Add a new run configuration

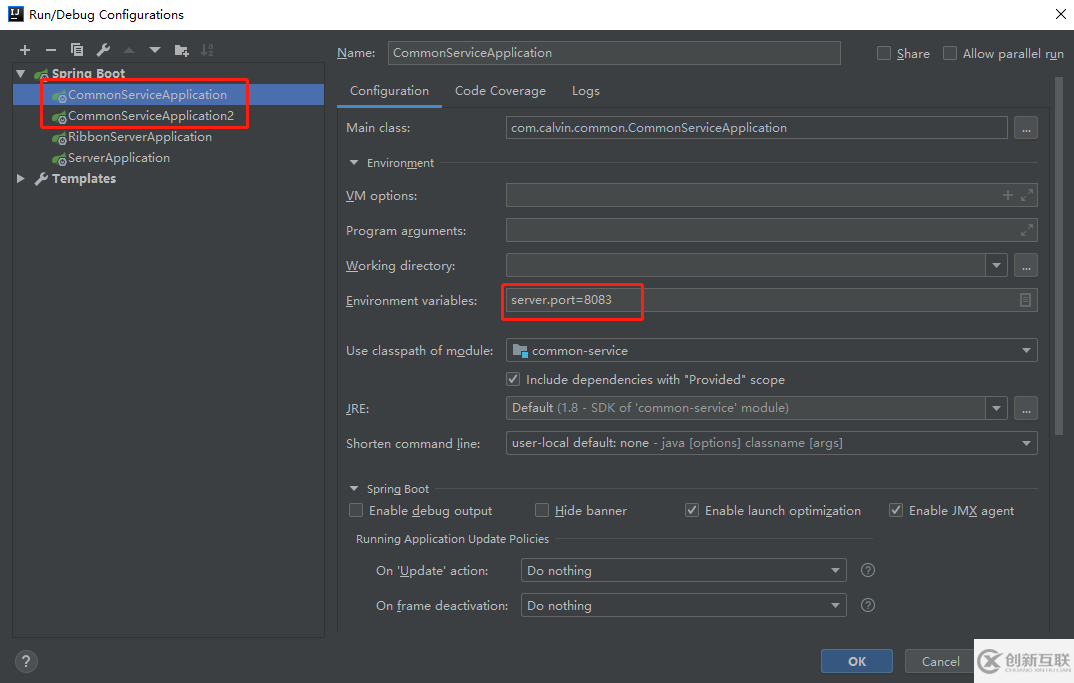tap(25, 50)
